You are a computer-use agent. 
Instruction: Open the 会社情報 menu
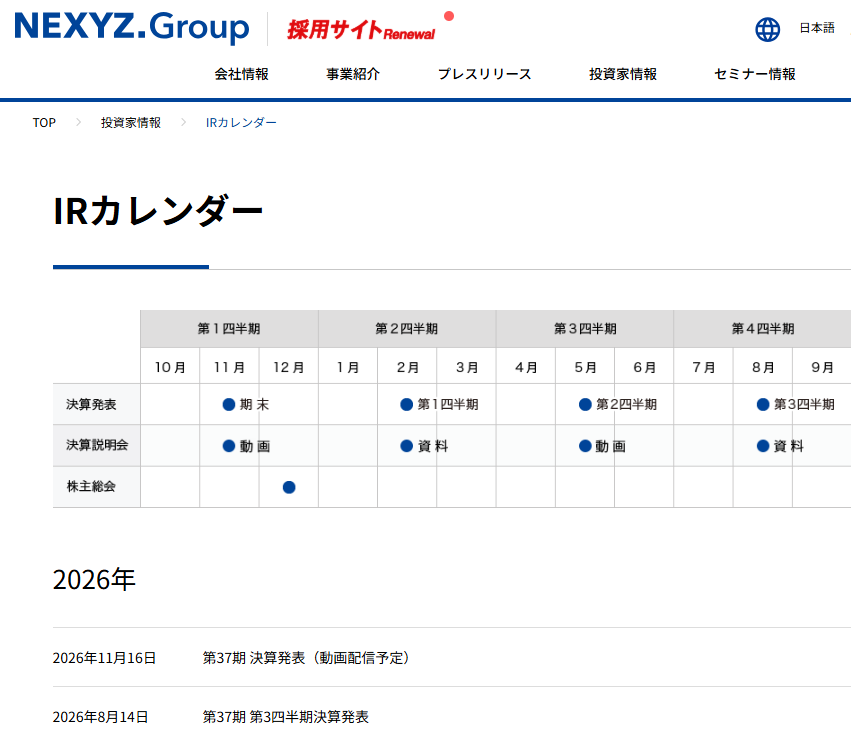pos(242,74)
